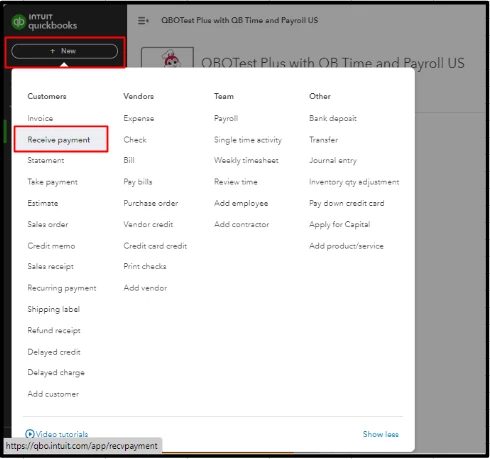Choose Transfer option
Viewport: 490px width, 459px height.
[x=323, y=140]
